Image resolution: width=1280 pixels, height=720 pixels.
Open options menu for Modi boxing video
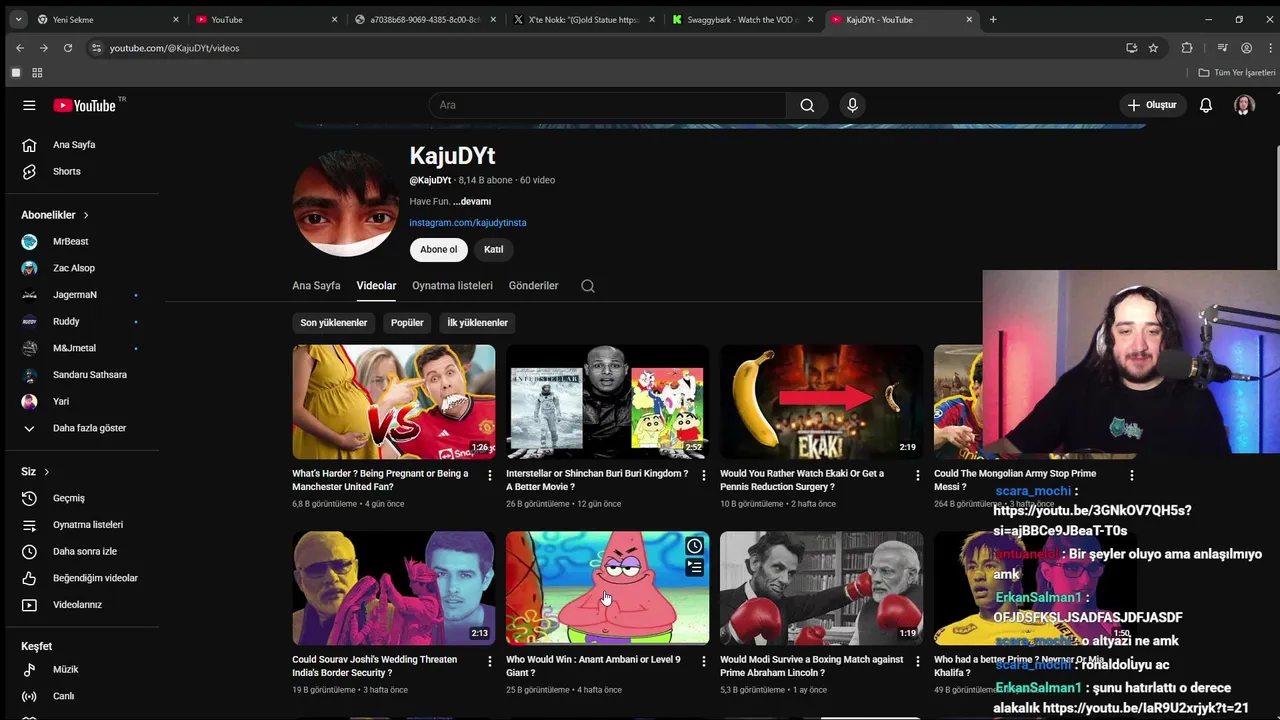pyautogui.click(x=917, y=662)
